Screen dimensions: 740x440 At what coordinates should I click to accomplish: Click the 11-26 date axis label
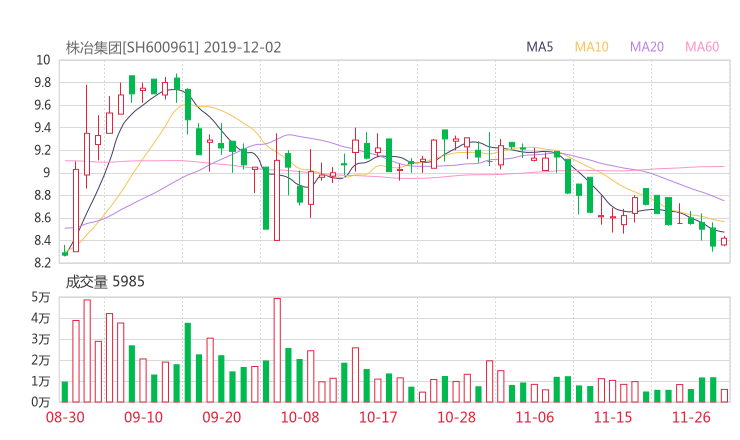pos(691,417)
